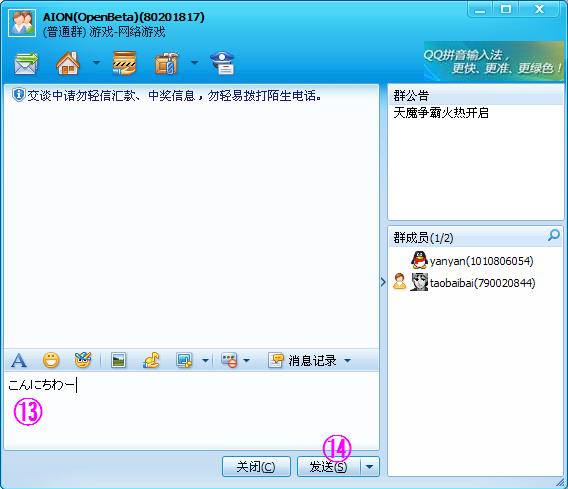Click taobaibai's avatar picture
568x489 pixels.
pyautogui.click(x=419, y=282)
